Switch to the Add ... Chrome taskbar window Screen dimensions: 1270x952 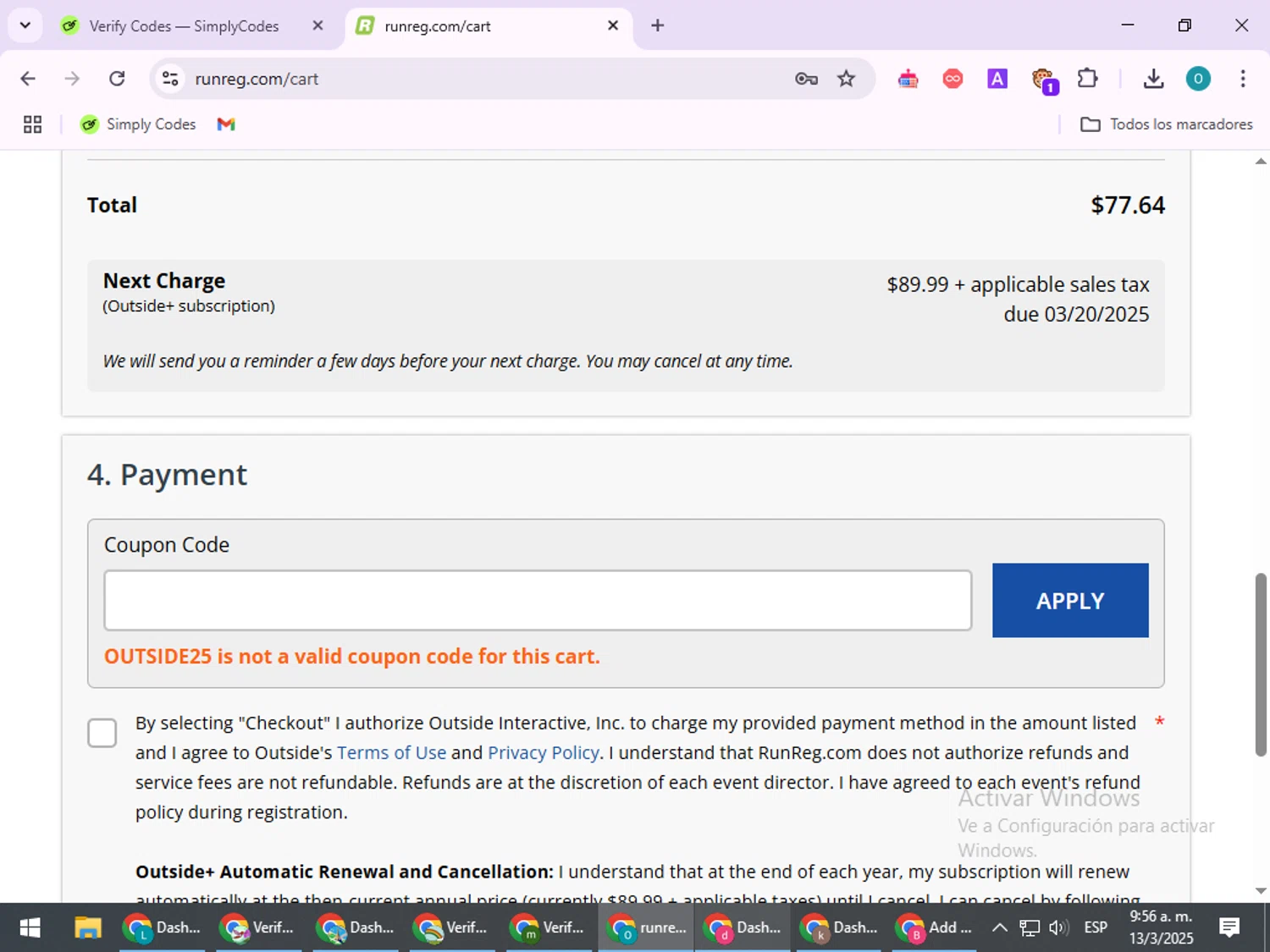point(935,927)
